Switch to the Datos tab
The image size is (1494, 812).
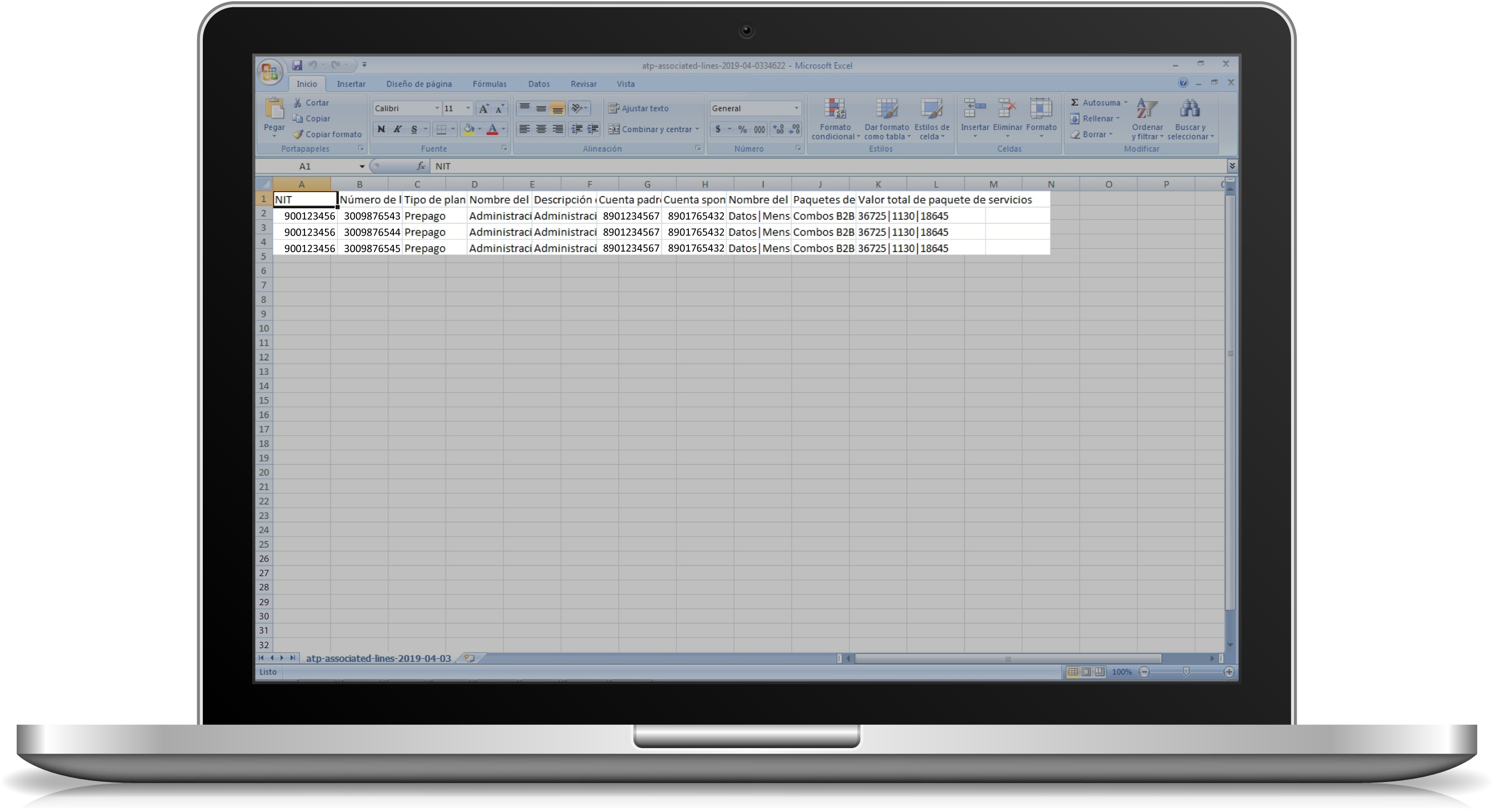[539, 83]
